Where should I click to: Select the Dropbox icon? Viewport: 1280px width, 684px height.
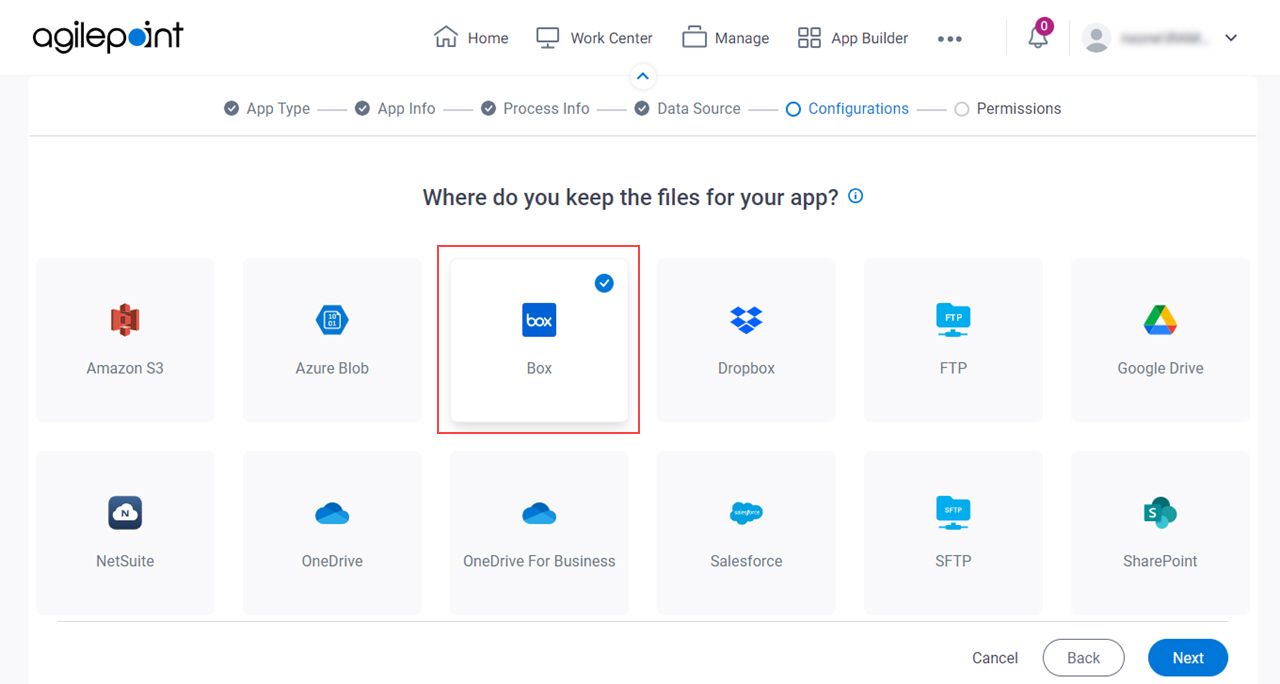click(x=746, y=320)
